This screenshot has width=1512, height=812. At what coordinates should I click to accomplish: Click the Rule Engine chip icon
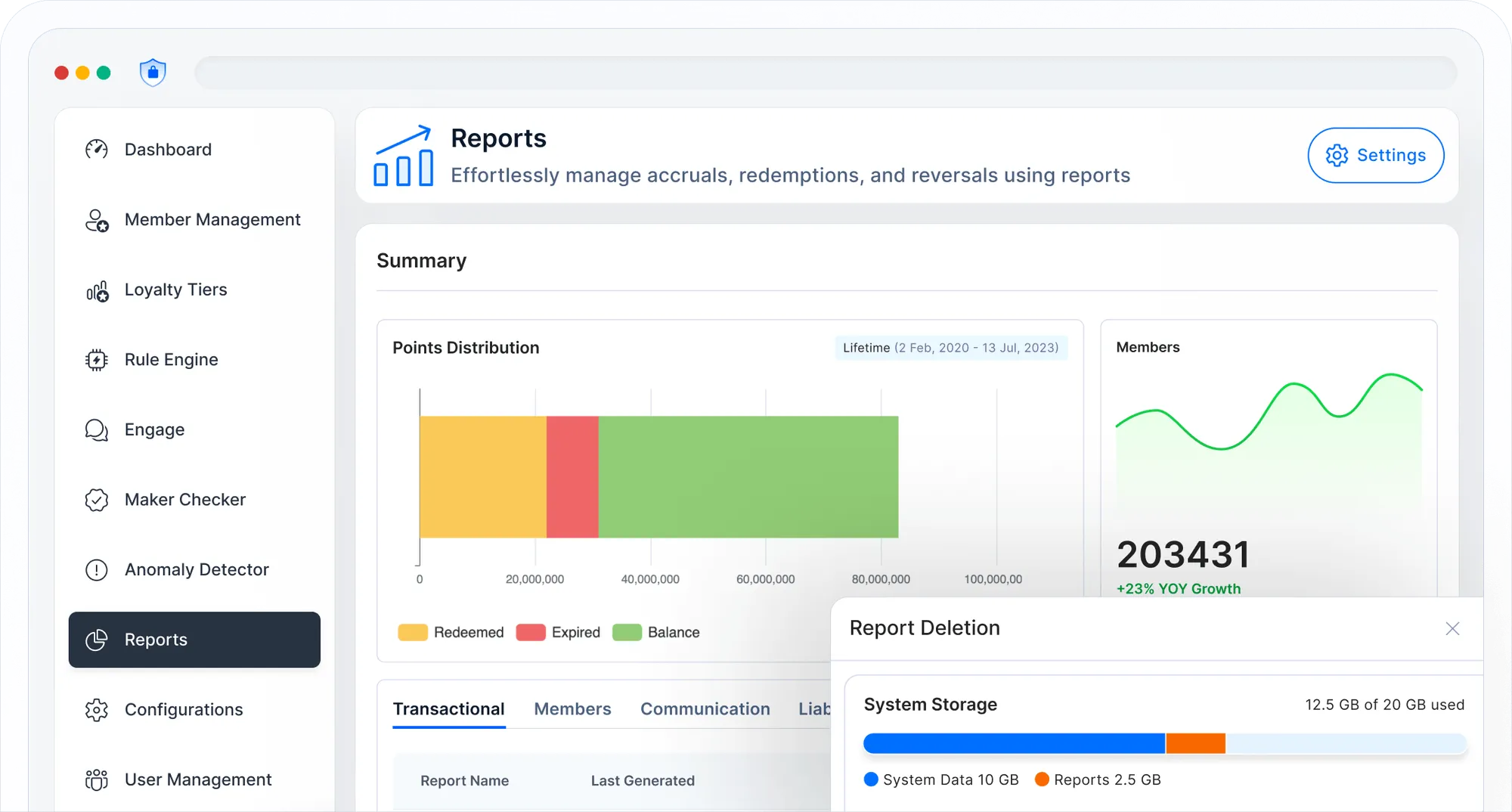tap(97, 359)
